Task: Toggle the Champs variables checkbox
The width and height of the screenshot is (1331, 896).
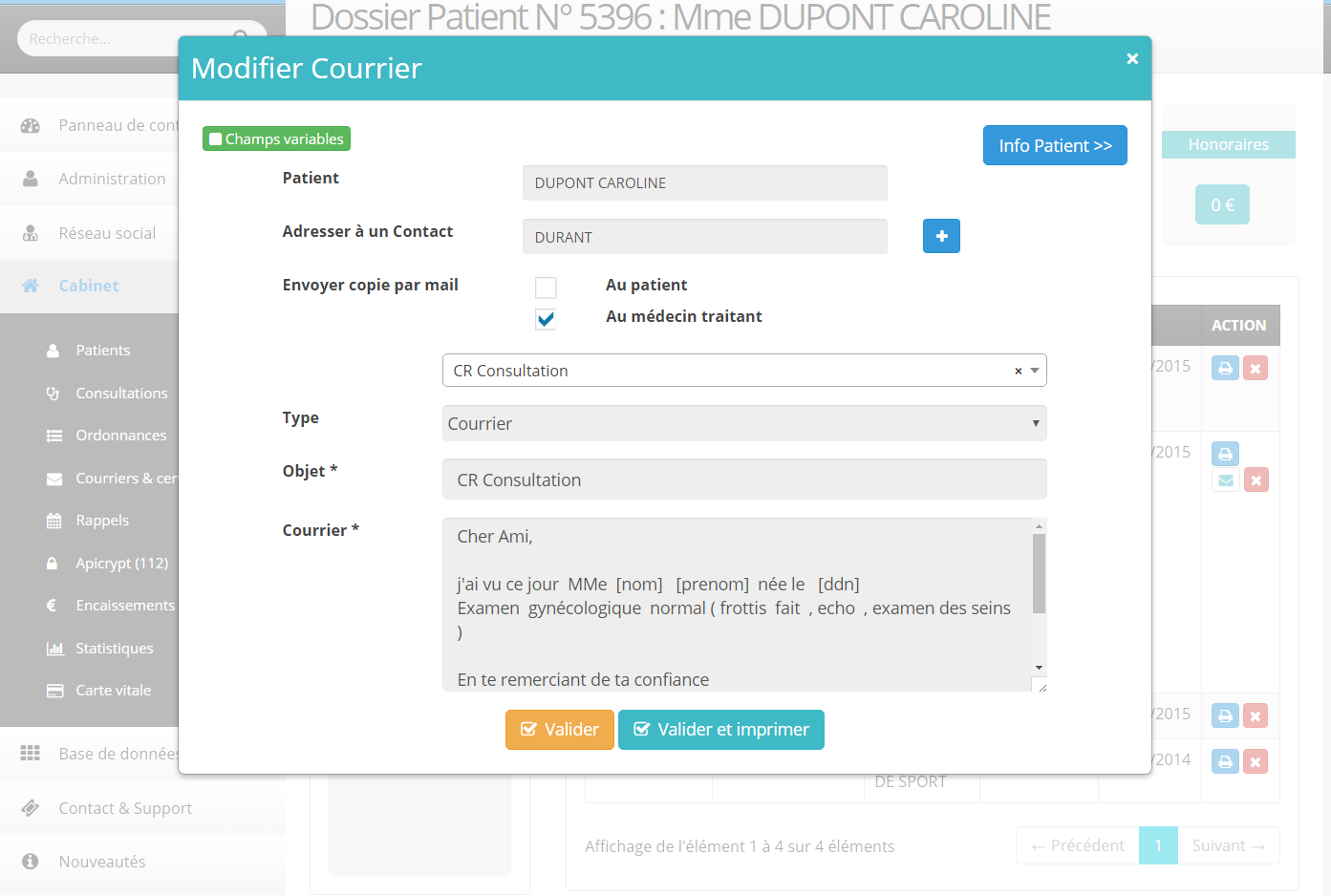Action: click(x=216, y=139)
